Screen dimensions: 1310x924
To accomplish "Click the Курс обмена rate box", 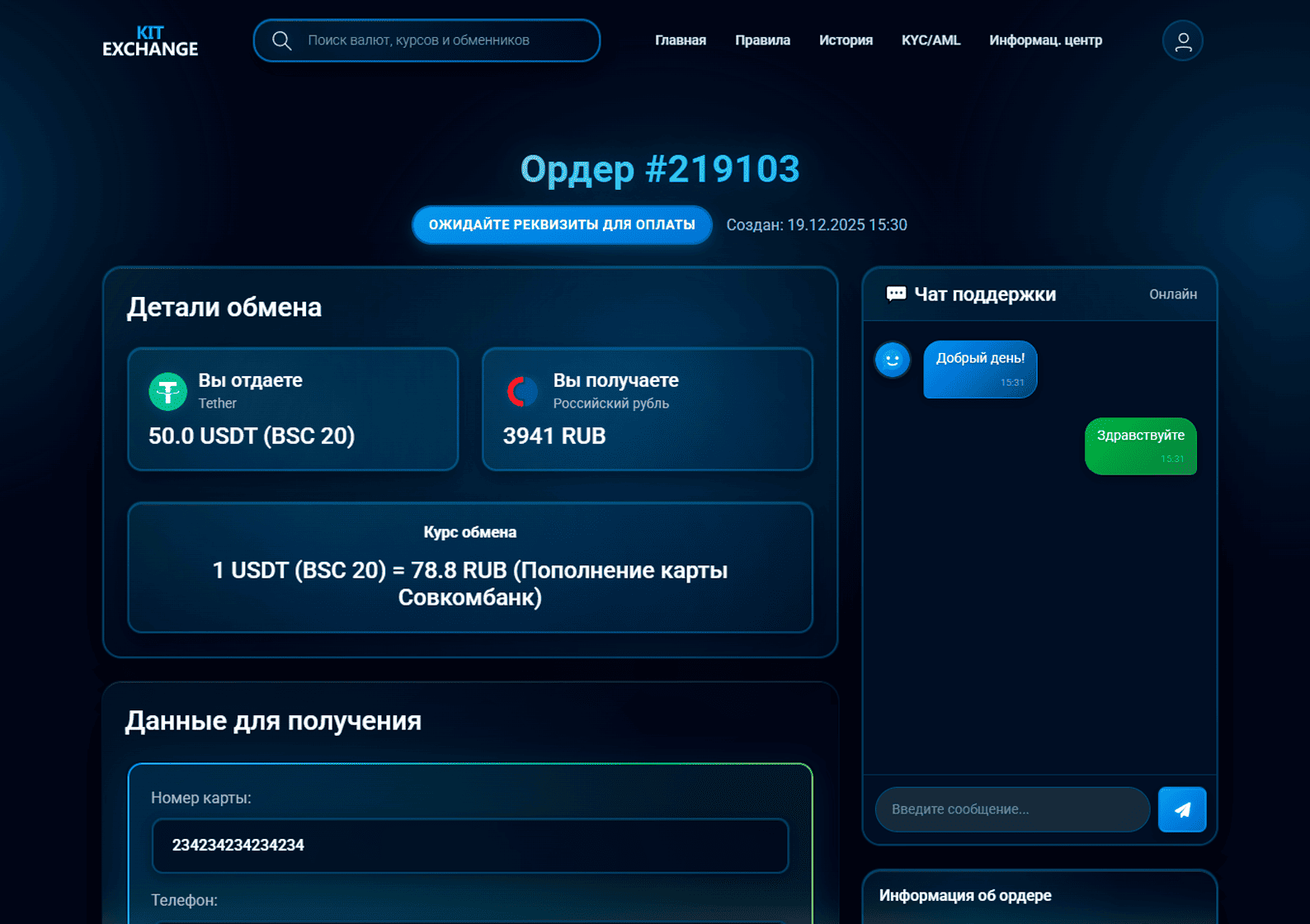I will [470, 568].
